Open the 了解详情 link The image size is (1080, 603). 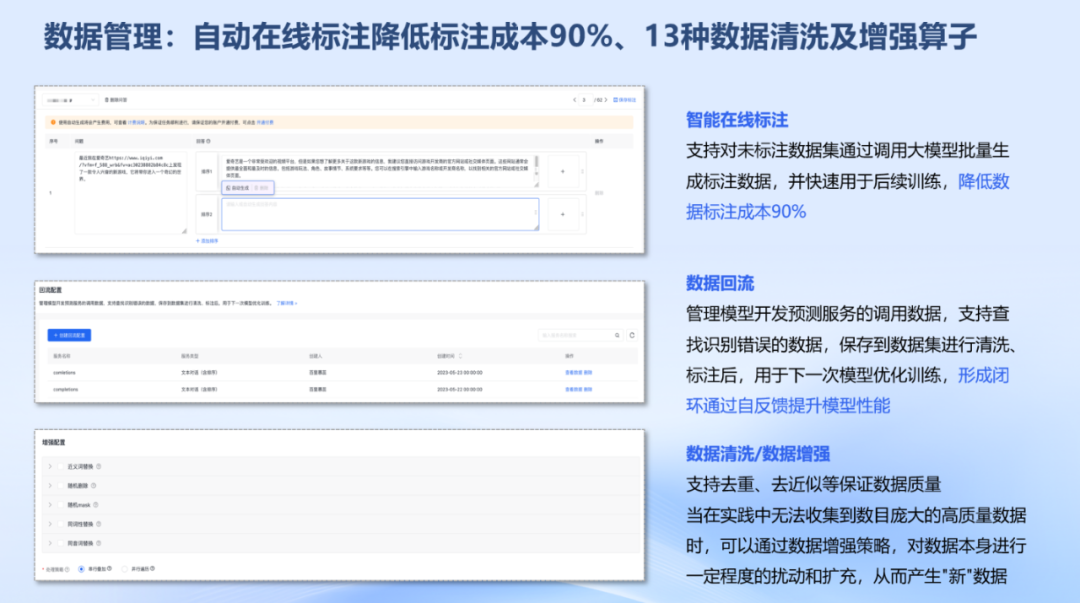(x=287, y=304)
